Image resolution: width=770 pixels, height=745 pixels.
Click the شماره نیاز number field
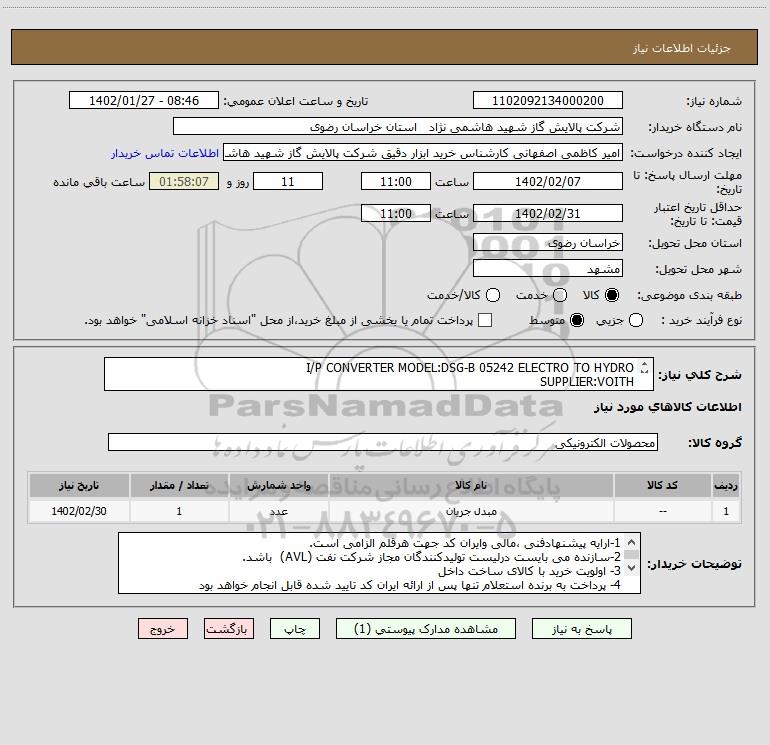(548, 101)
